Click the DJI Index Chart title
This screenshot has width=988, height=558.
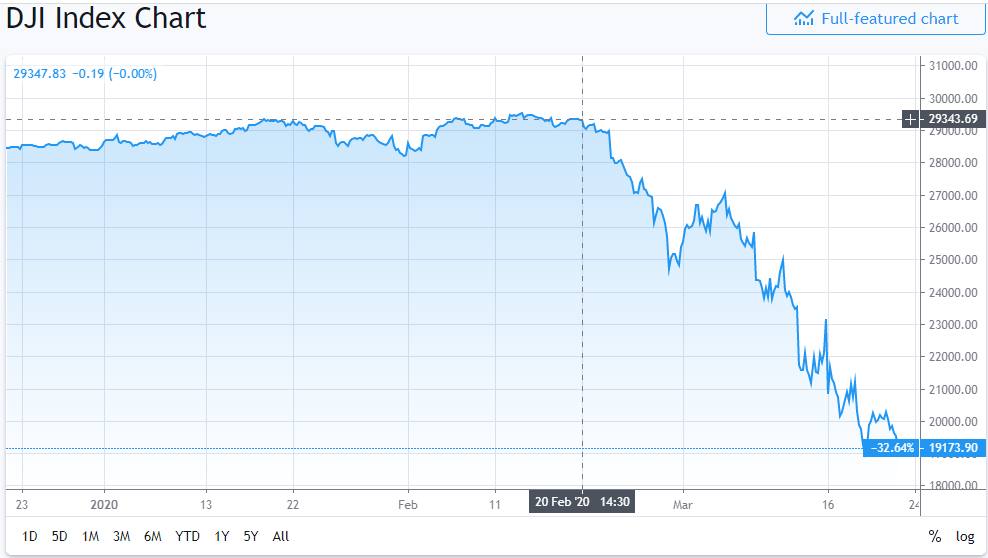106,19
